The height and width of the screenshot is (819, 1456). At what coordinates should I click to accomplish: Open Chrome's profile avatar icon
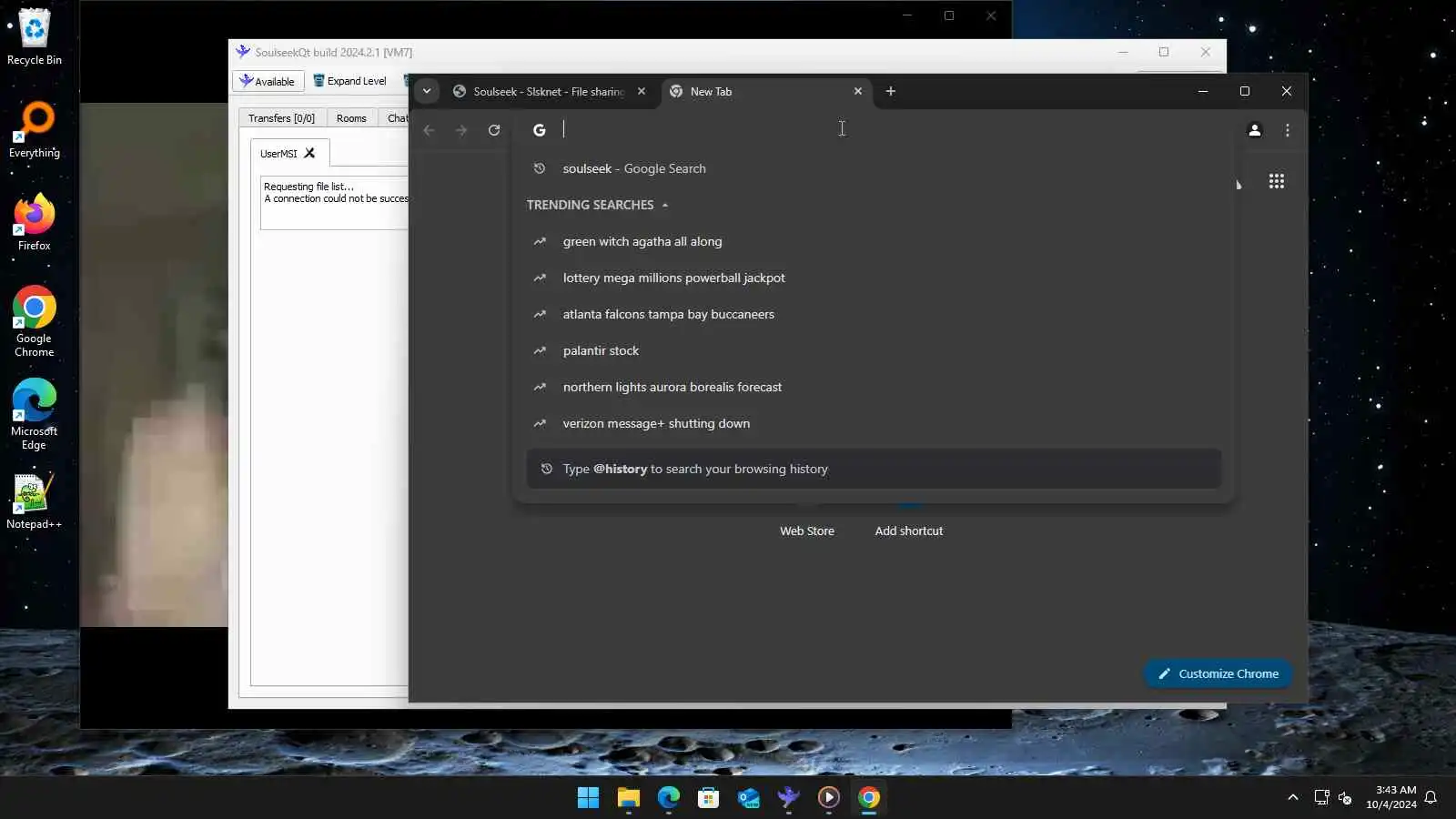tap(1254, 130)
